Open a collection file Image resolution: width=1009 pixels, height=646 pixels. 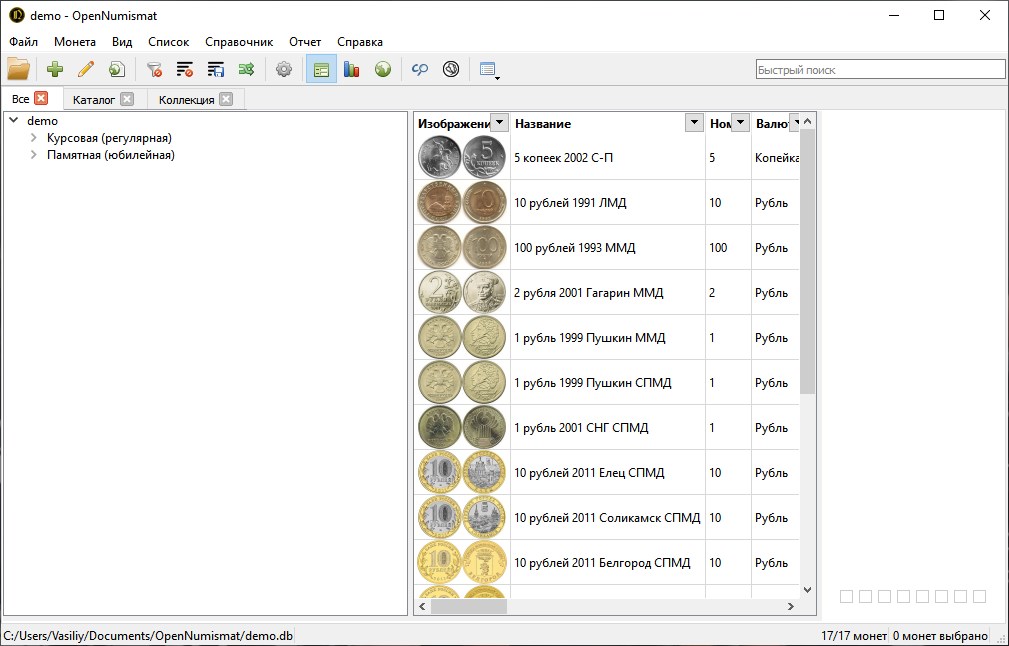[x=18, y=69]
